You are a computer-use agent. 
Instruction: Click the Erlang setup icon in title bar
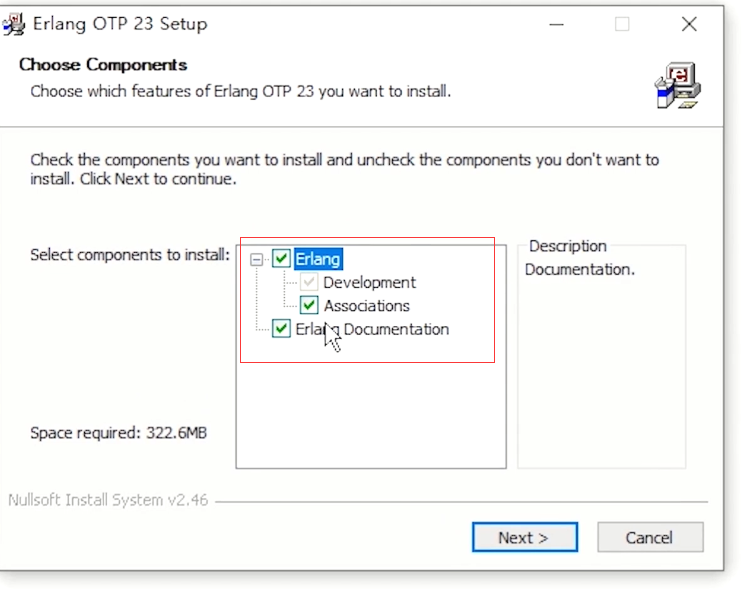[x=14, y=24]
